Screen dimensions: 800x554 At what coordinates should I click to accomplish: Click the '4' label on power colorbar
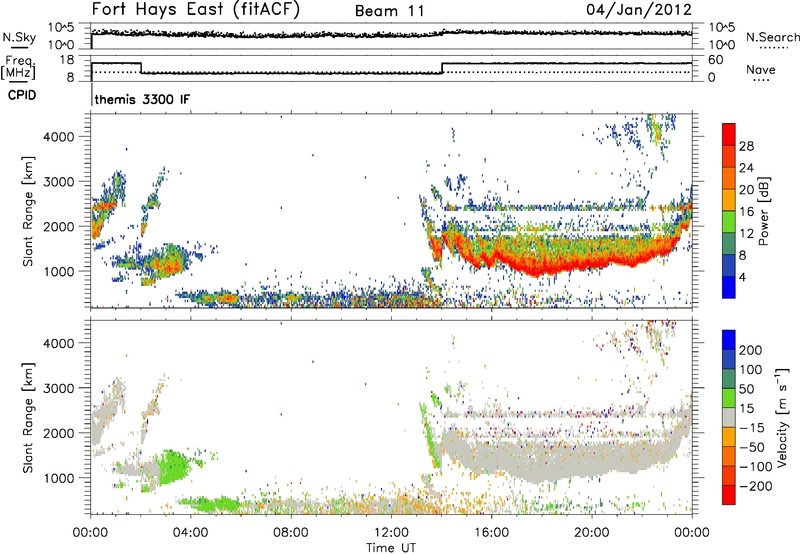tap(743, 277)
